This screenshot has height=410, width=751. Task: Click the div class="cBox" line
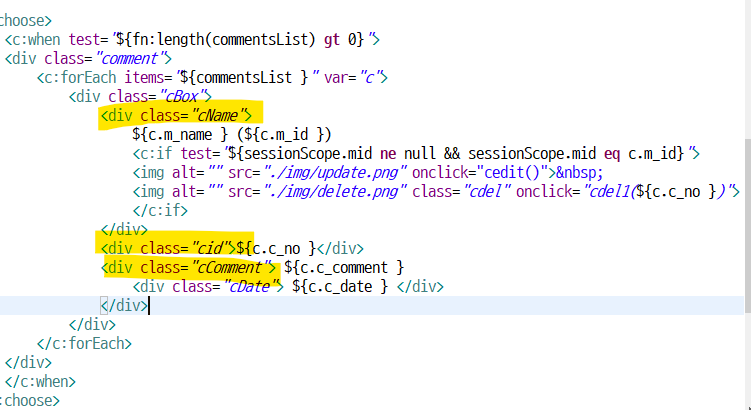(x=140, y=96)
